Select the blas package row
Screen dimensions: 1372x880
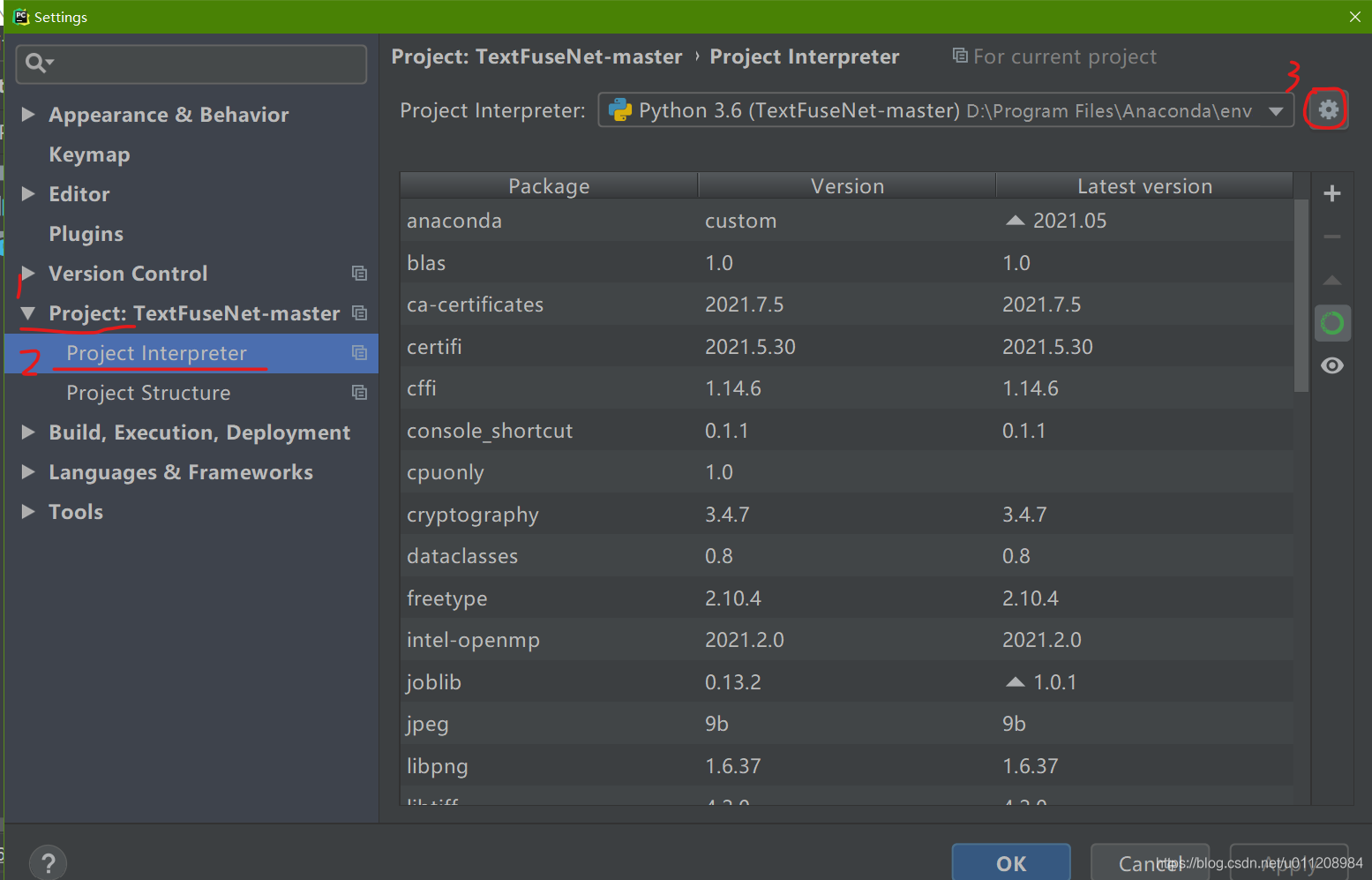pos(847,263)
